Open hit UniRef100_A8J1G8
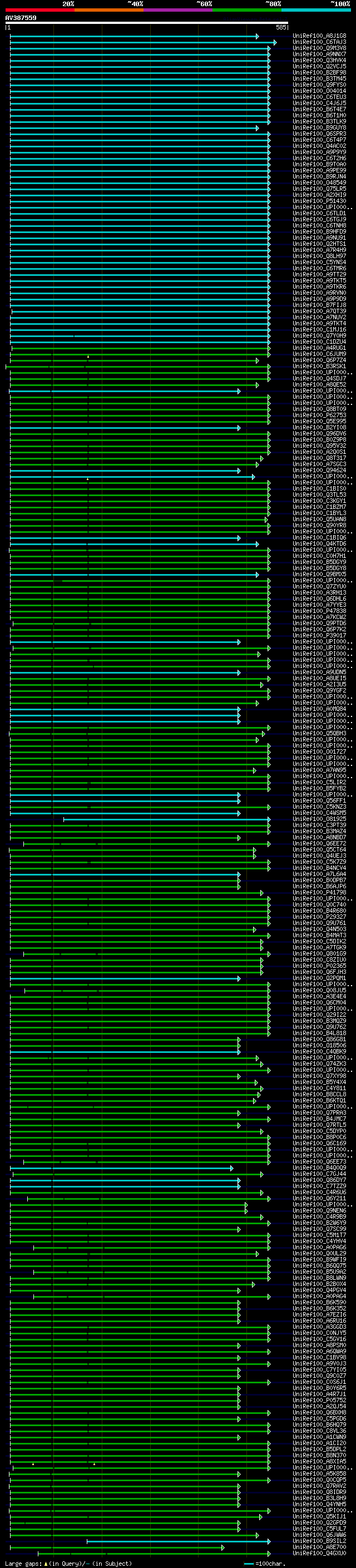 point(319,36)
